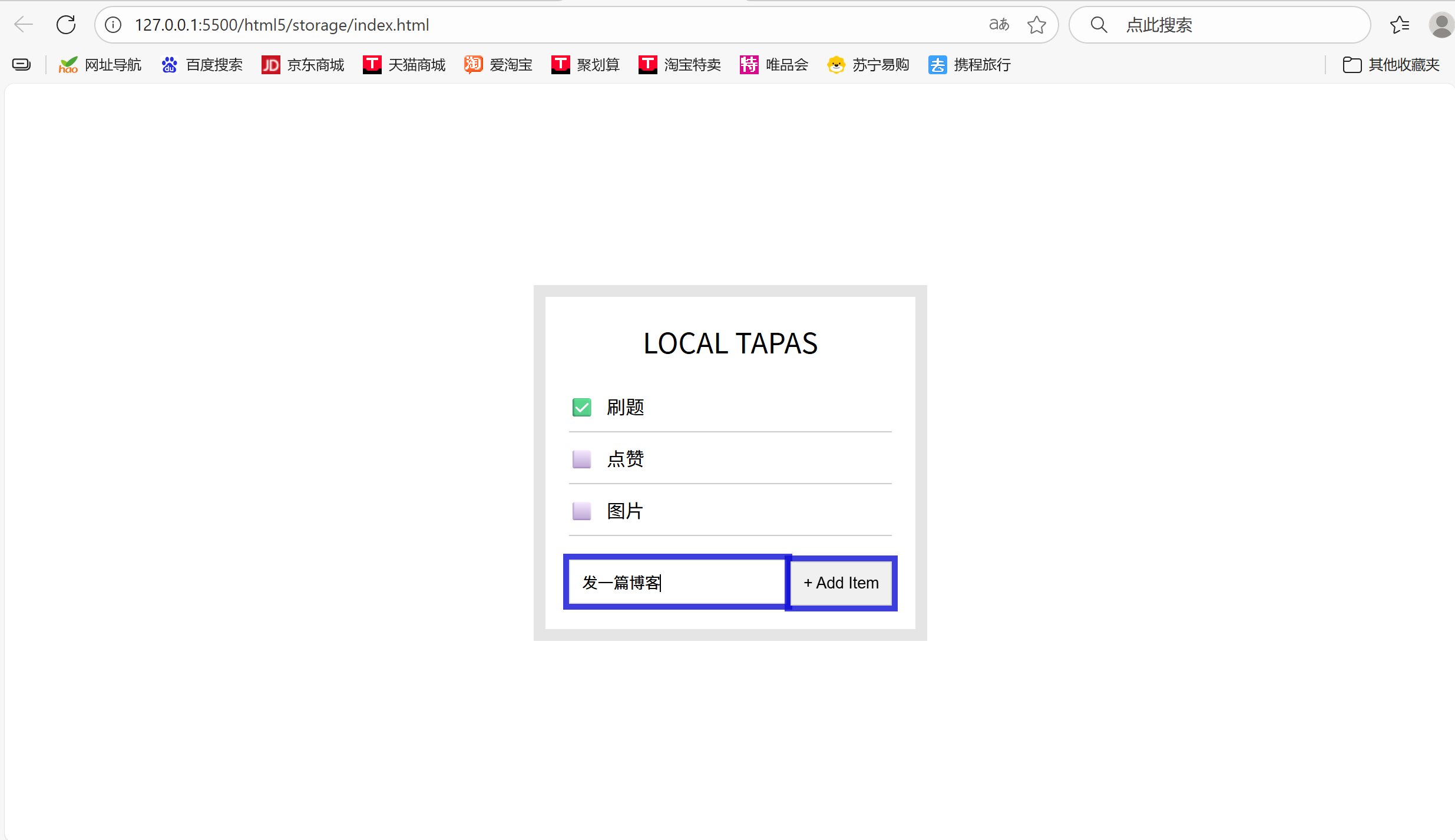Click the + Add Item button

coord(841,583)
